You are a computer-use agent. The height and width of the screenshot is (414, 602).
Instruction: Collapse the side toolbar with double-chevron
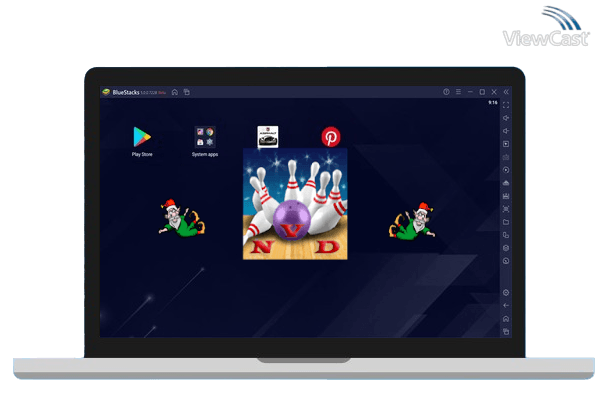click(506, 92)
